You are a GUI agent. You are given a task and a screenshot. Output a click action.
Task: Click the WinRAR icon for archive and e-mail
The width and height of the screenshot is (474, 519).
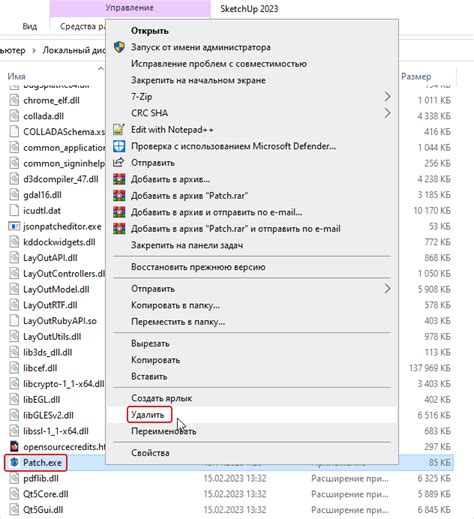pos(119,212)
